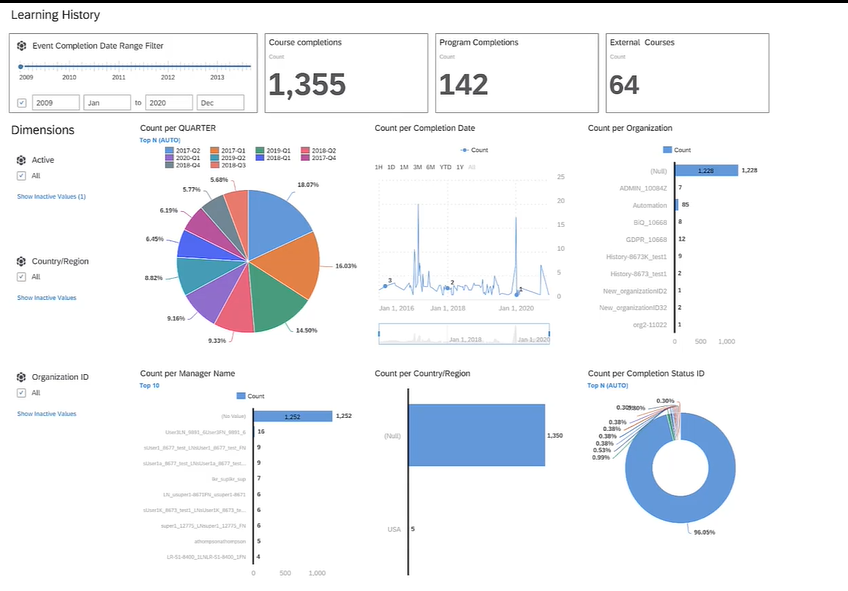Click Show Inactive Values (1) link under Active
This screenshot has width=848, height=591.
(51, 197)
